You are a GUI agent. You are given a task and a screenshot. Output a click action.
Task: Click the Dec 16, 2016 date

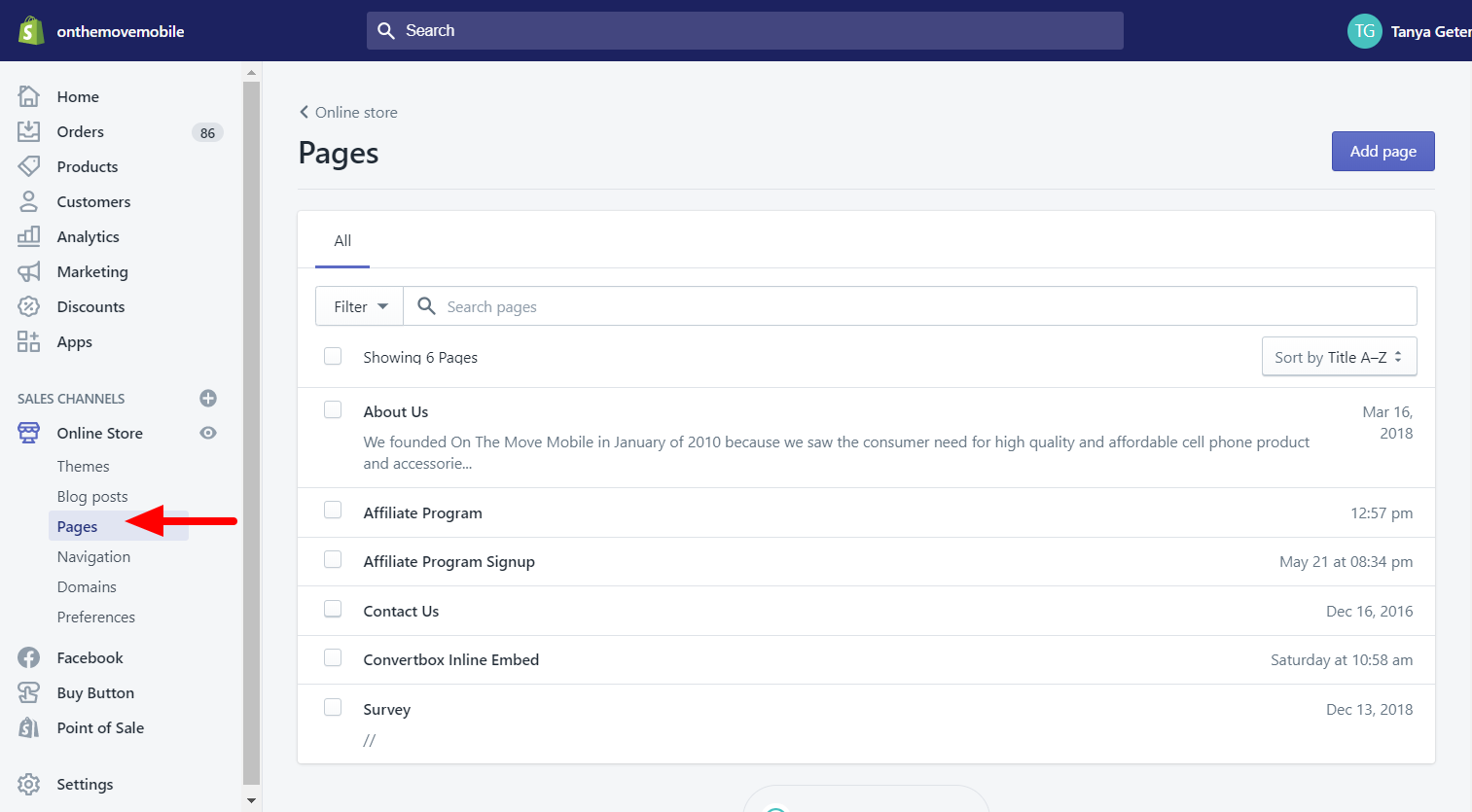[x=1369, y=611]
